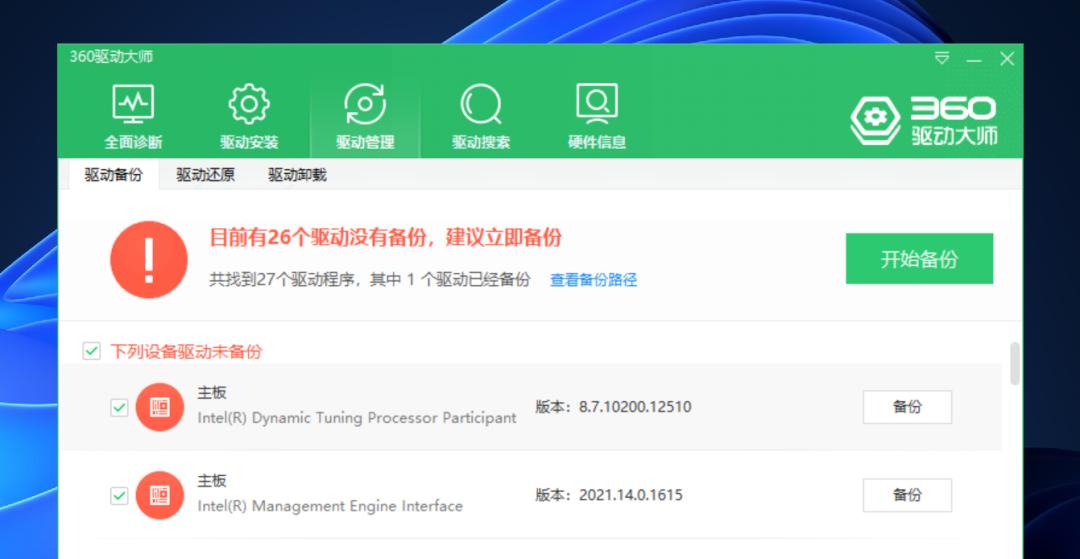Close the 360驱动大师 window
The image size is (1080, 559).
pyautogui.click(x=1007, y=59)
